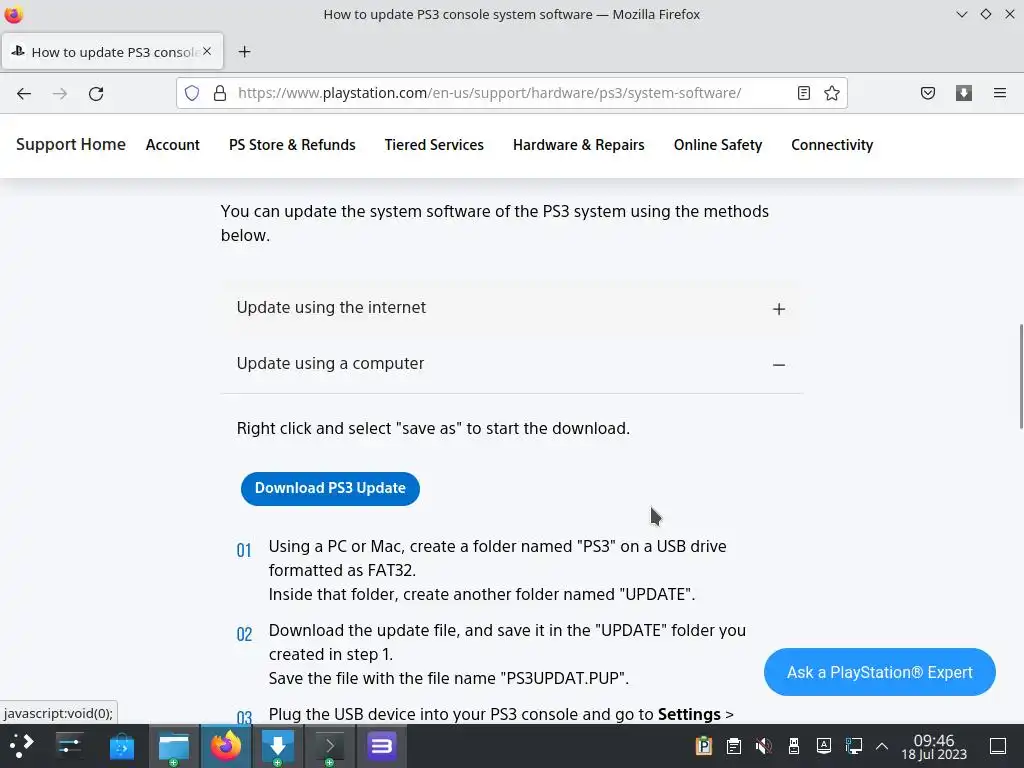Select the 'How to update PS3 console' tab
Image resolution: width=1024 pixels, height=768 pixels.
(112, 52)
